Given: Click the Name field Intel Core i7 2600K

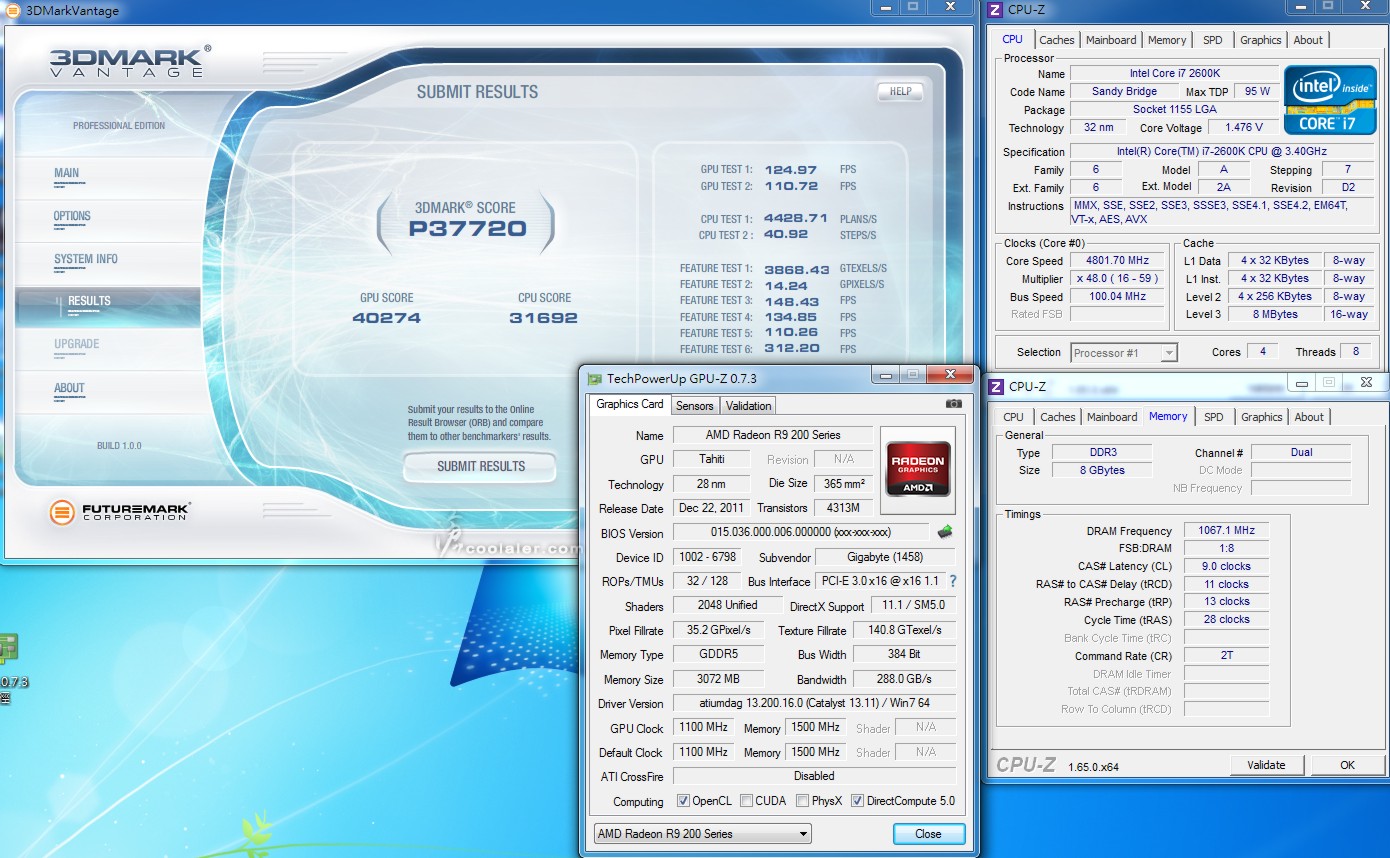Looking at the screenshot, I should coord(1174,74).
